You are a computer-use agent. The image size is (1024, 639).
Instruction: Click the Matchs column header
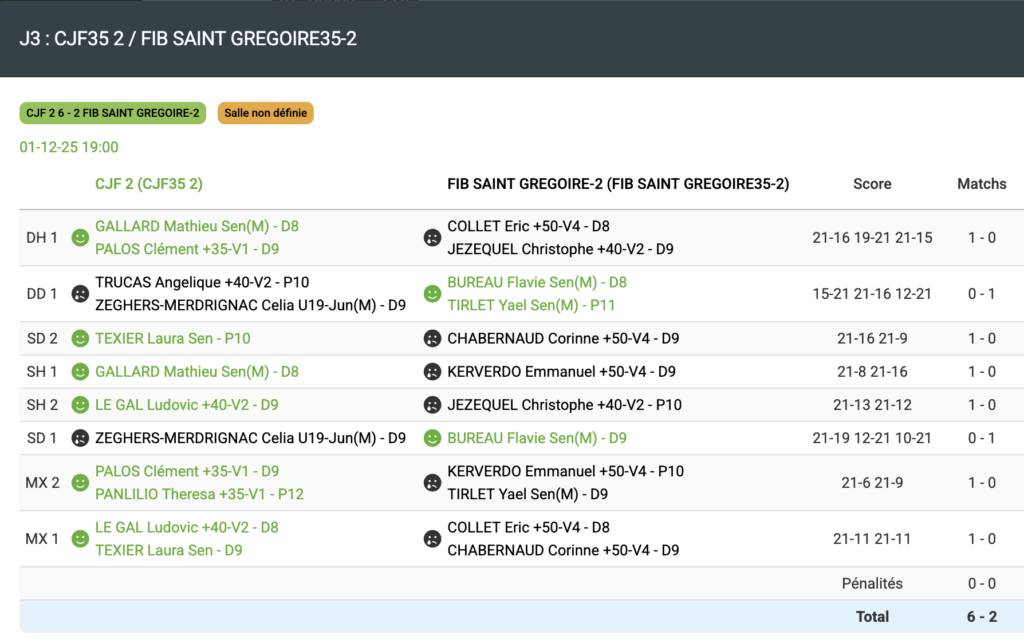point(981,184)
